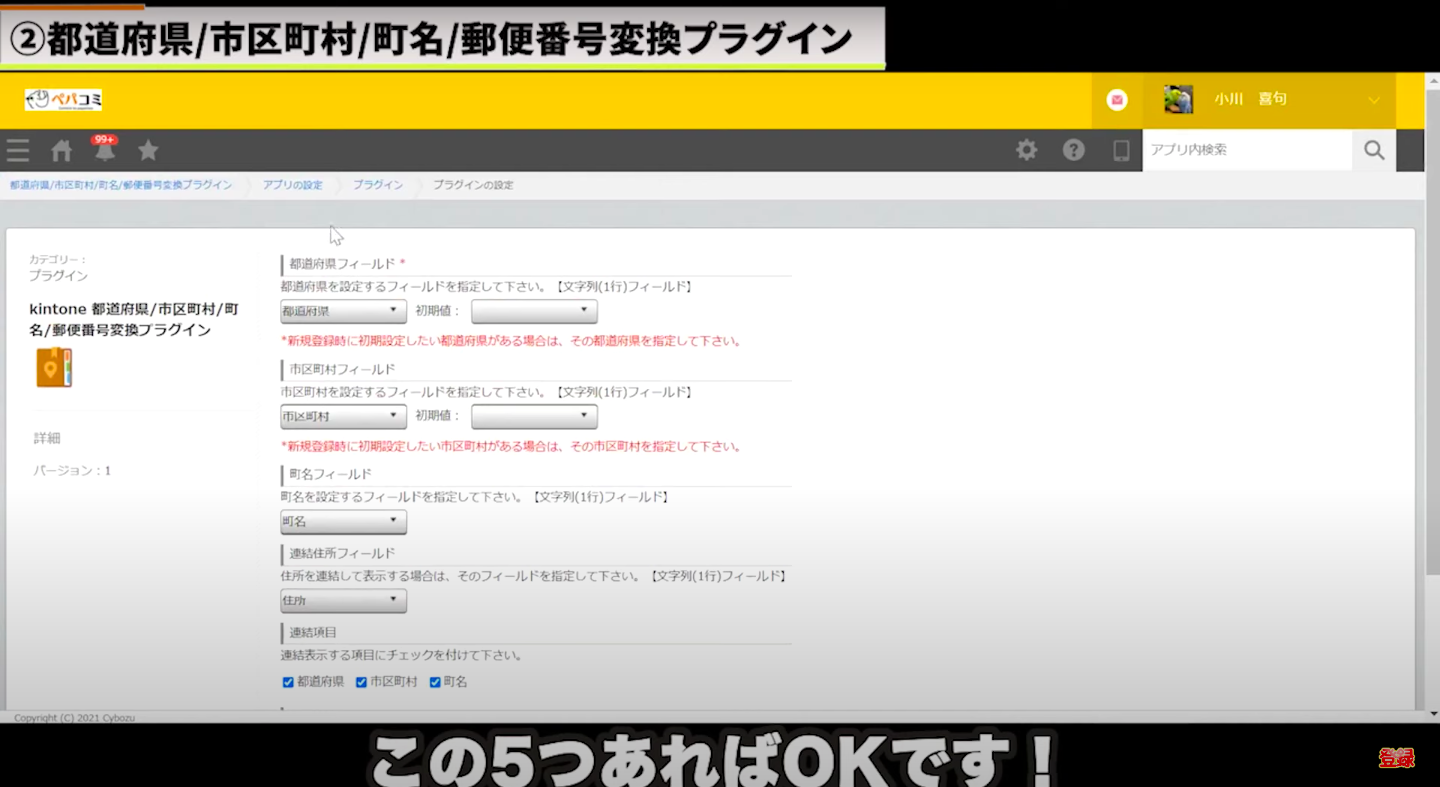Click the search magnifier button
1440x787 pixels.
pos(1374,150)
